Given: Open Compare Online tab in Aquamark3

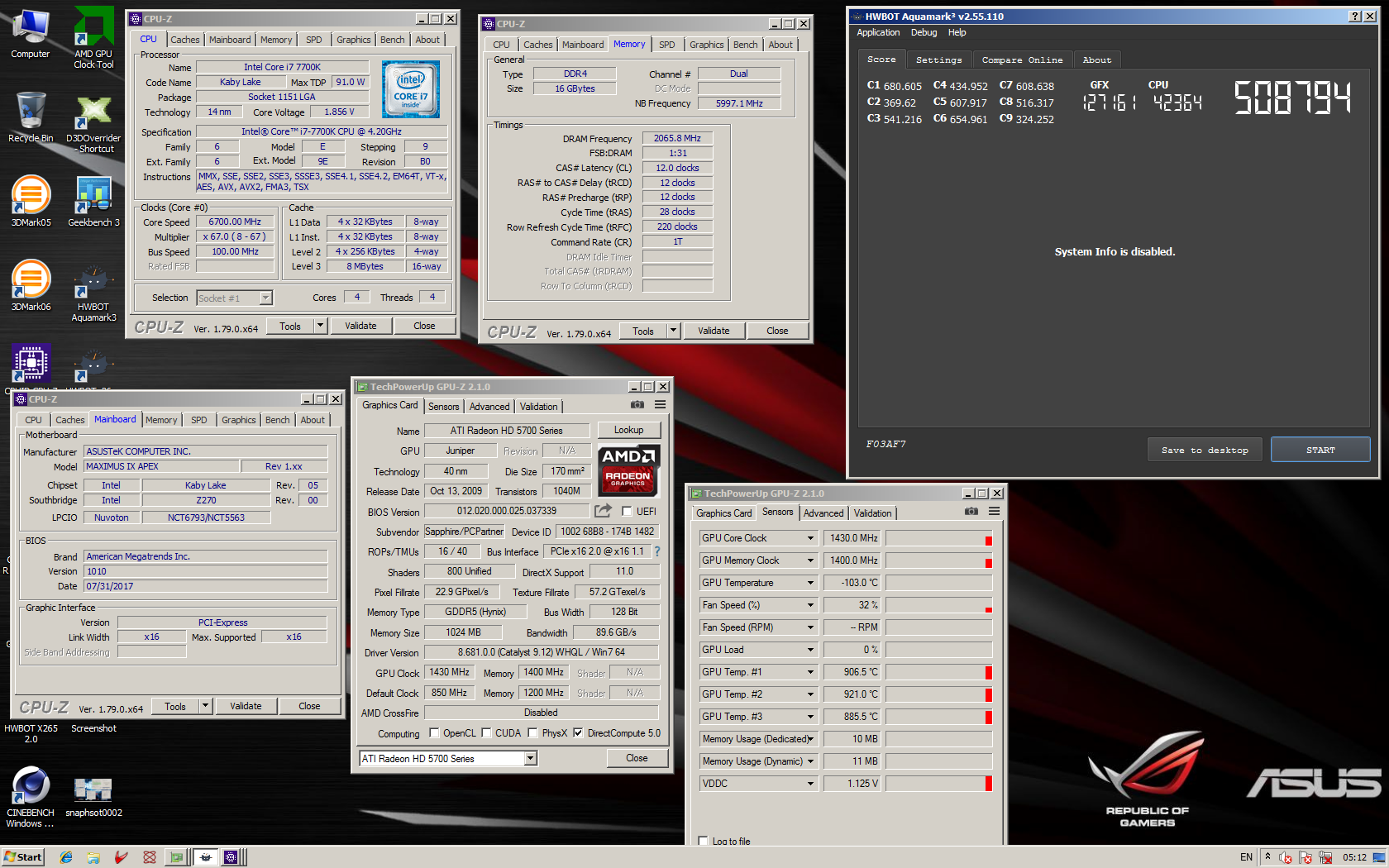Looking at the screenshot, I should pyautogui.click(x=1023, y=60).
